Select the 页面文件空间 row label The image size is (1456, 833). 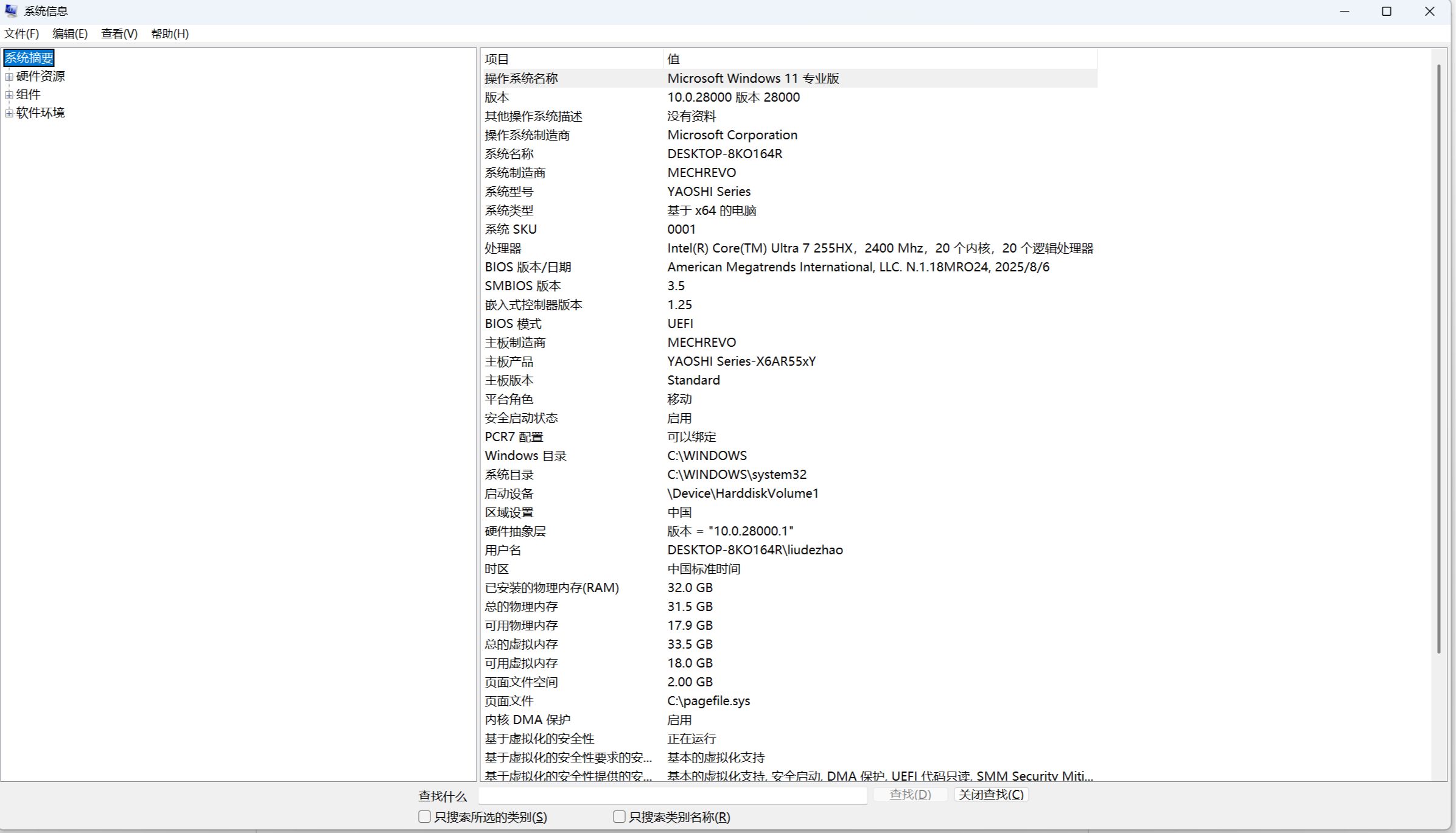521,682
